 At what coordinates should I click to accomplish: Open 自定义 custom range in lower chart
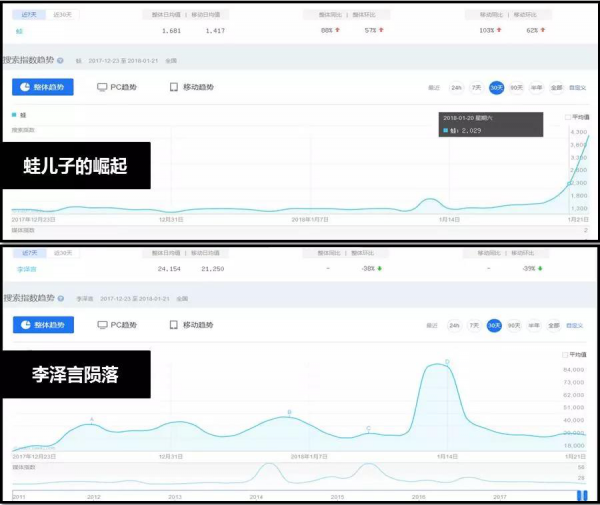(x=575, y=325)
